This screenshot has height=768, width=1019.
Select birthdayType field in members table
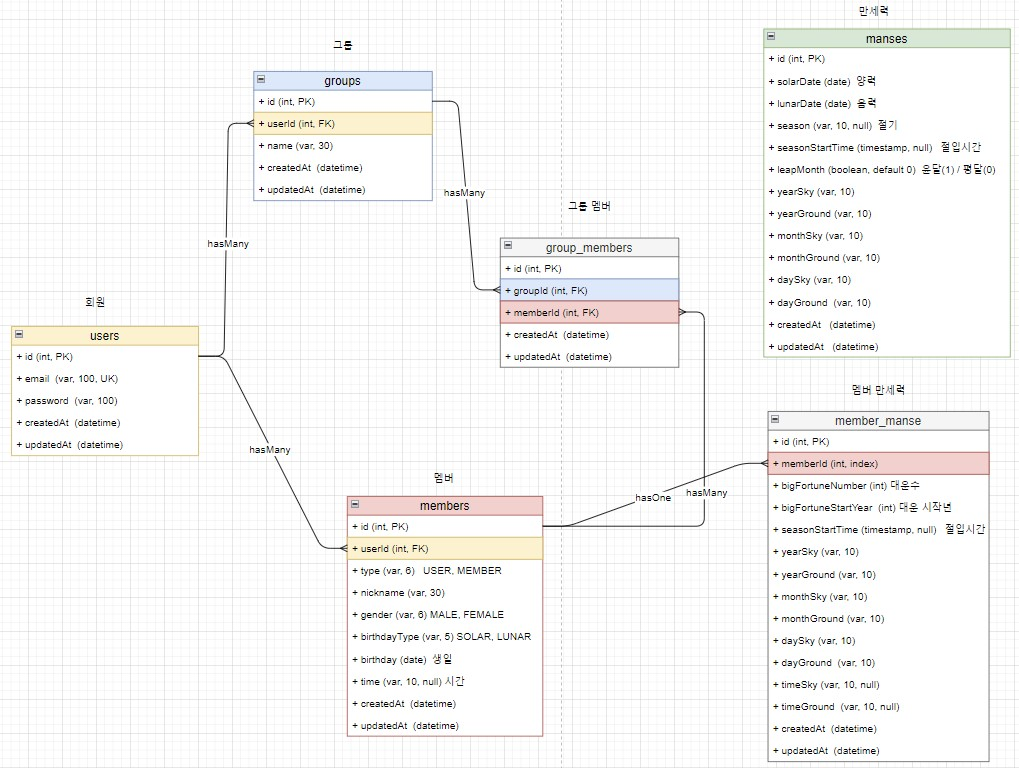[x=445, y=637]
